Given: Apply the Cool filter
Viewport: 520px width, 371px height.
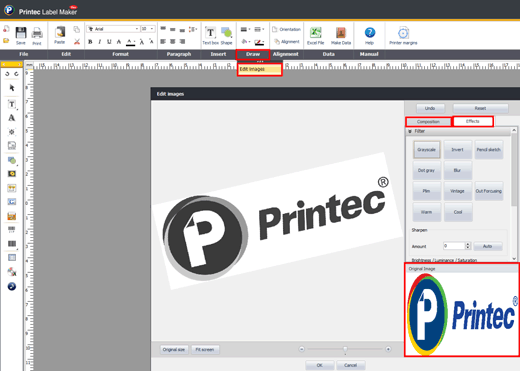Looking at the screenshot, I should [458, 212].
